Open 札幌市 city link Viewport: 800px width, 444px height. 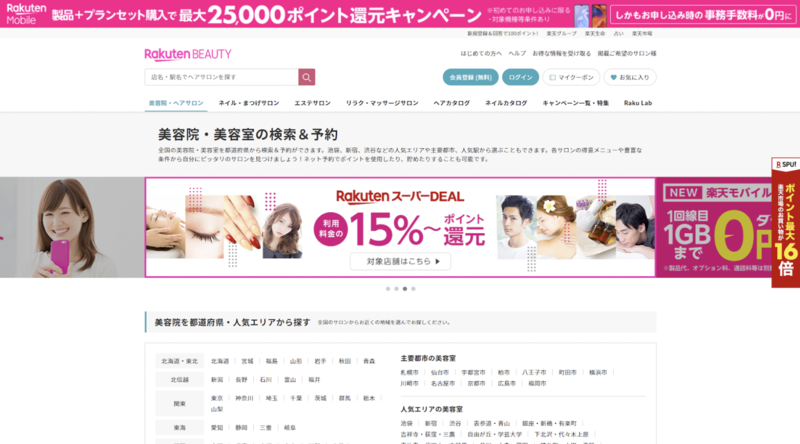tap(409, 373)
